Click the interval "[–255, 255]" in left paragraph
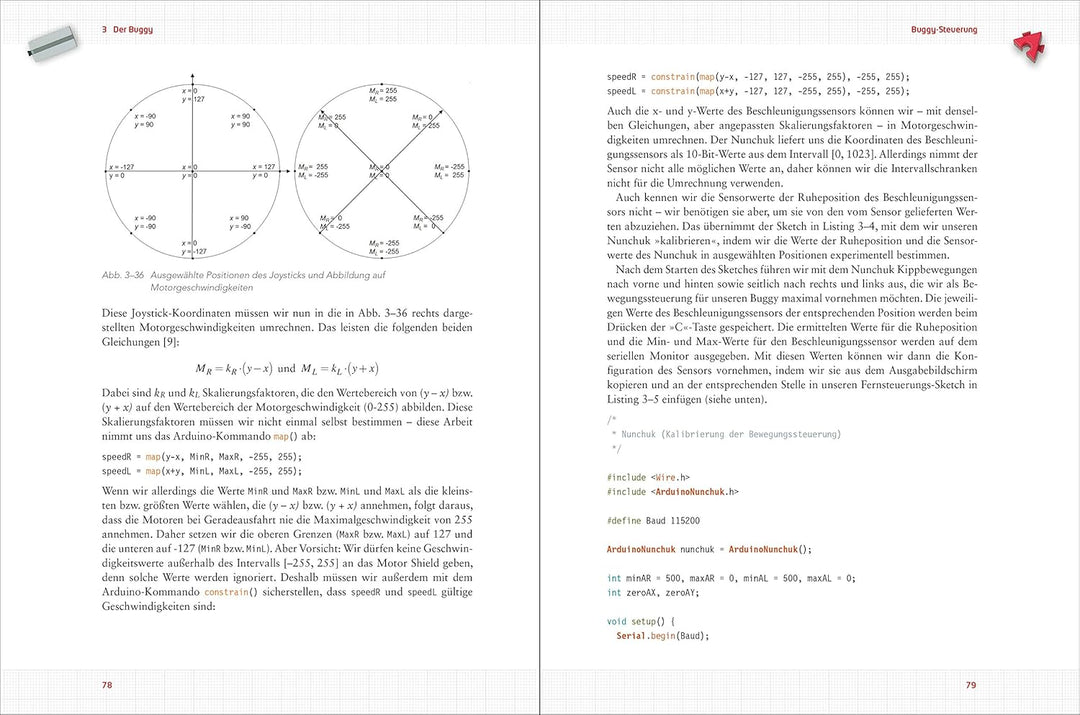Screen dimensions: 1080x715 point(311,563)
